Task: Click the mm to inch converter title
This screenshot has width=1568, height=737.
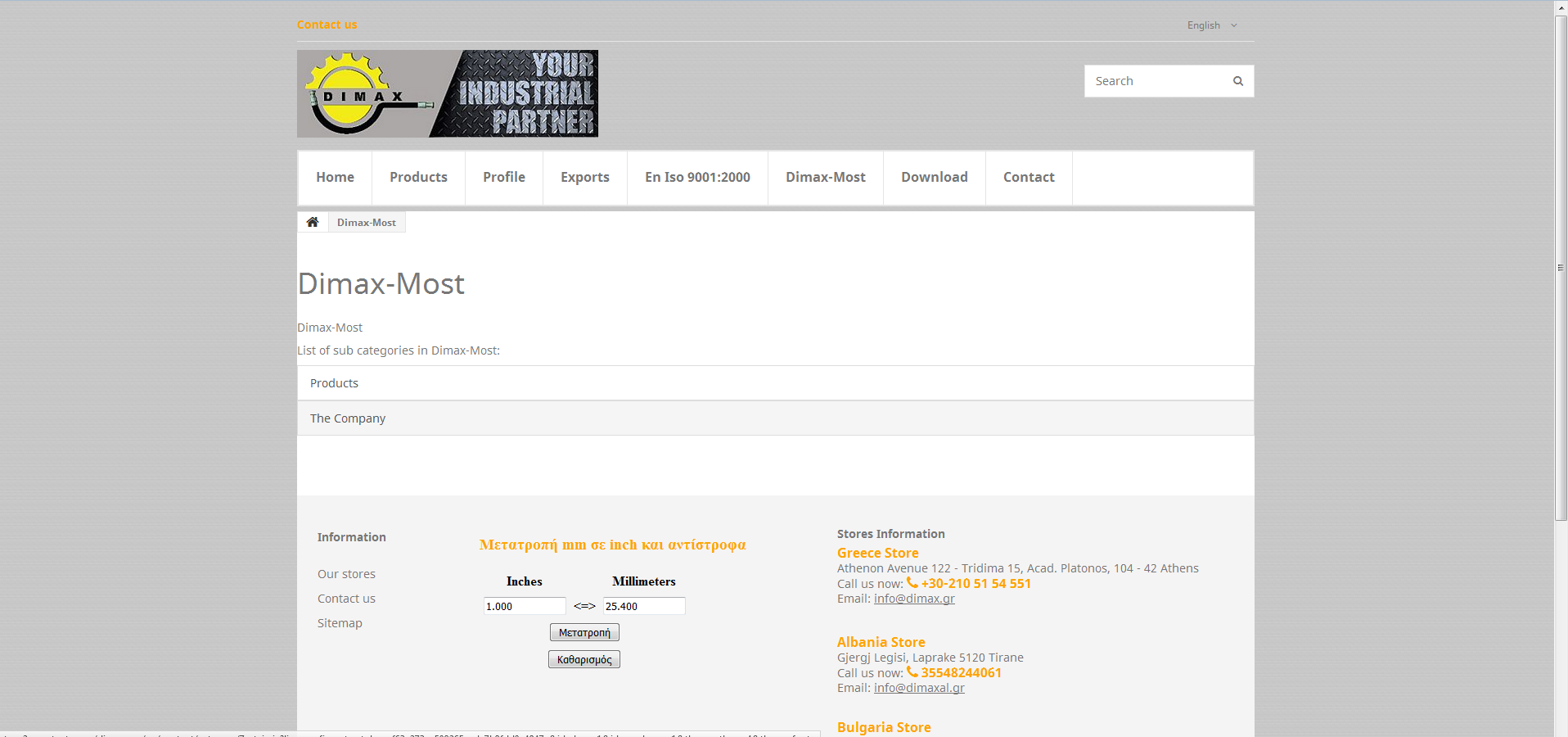Action: point(613,545)
